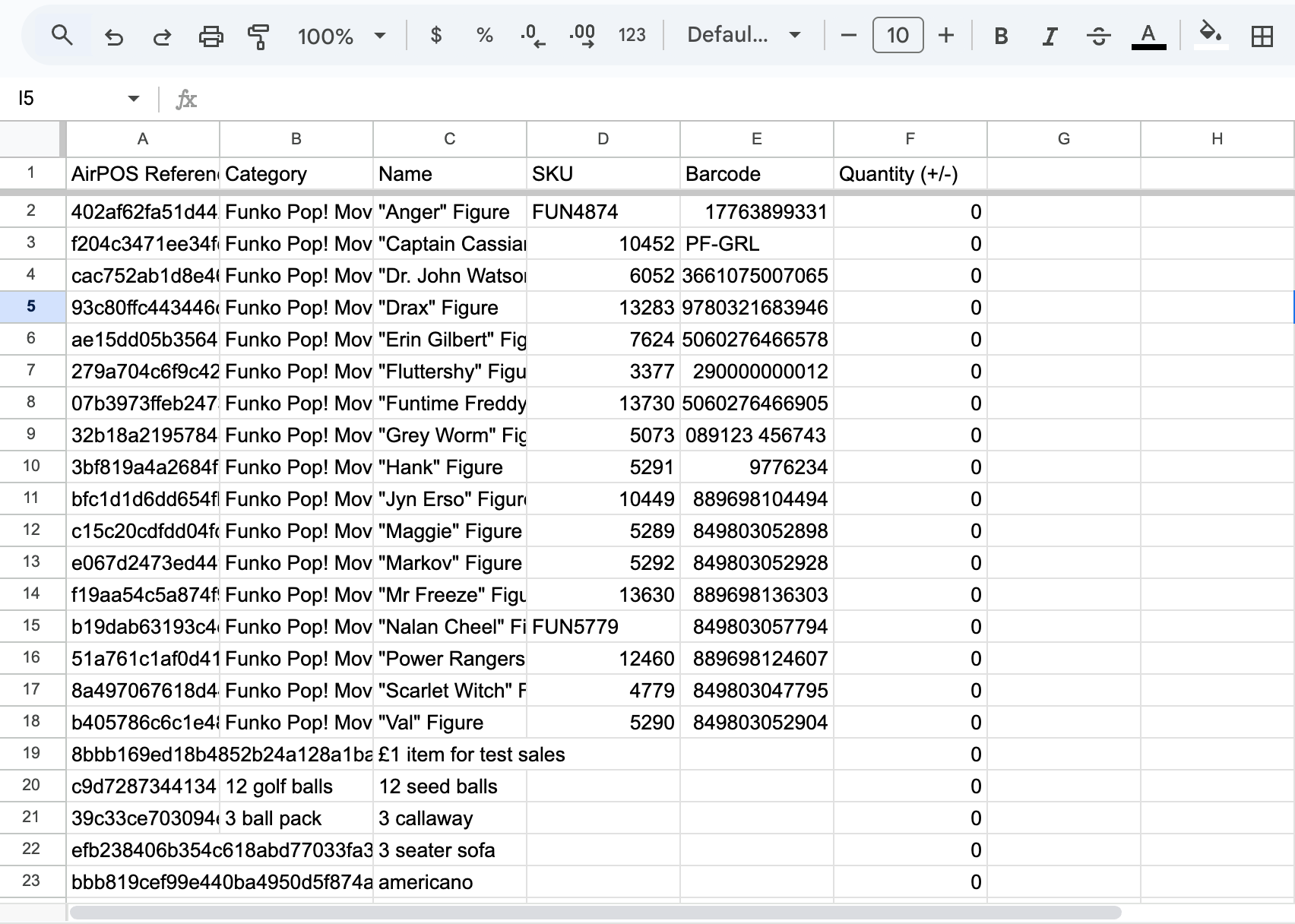The image size is (1295, 924).
Task: Select column F header
Action: click(x=910, y=138)
